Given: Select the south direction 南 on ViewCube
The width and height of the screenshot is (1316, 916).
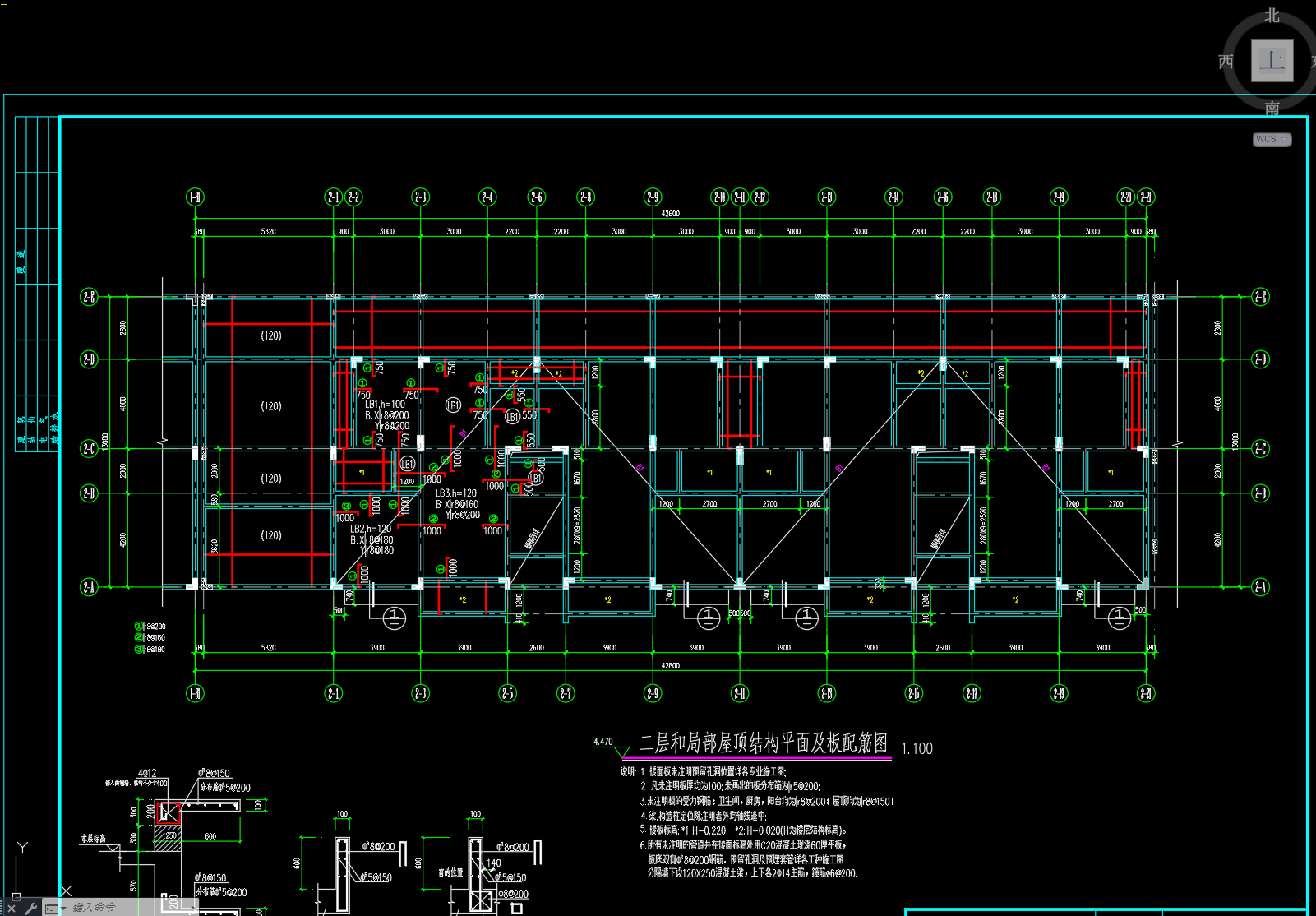Looking at the screenshot, I should [1272, 109].
